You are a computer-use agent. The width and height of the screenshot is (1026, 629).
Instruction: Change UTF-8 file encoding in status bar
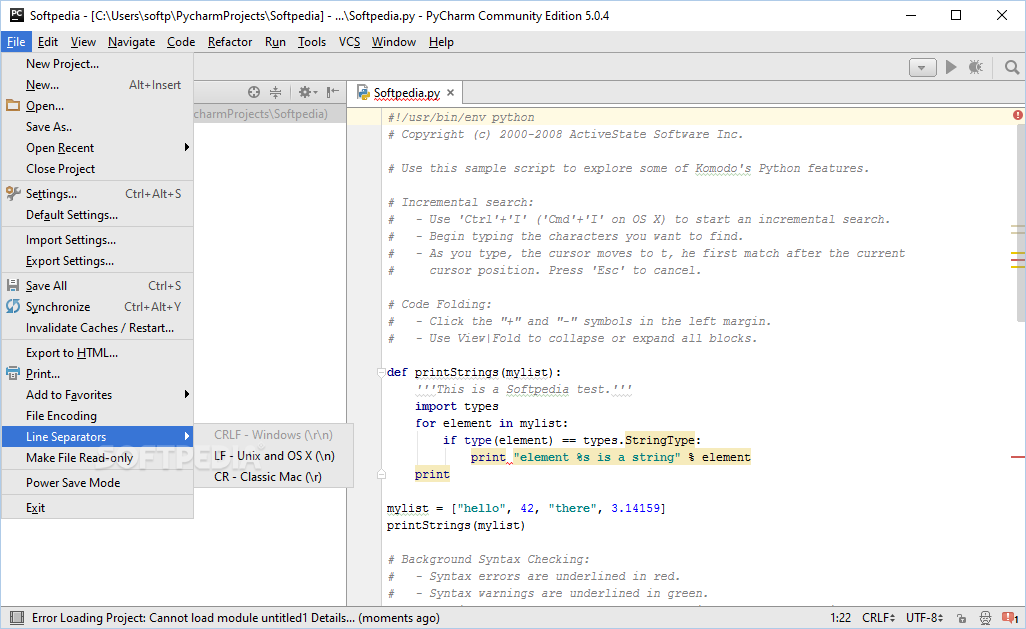pos(924,618)
